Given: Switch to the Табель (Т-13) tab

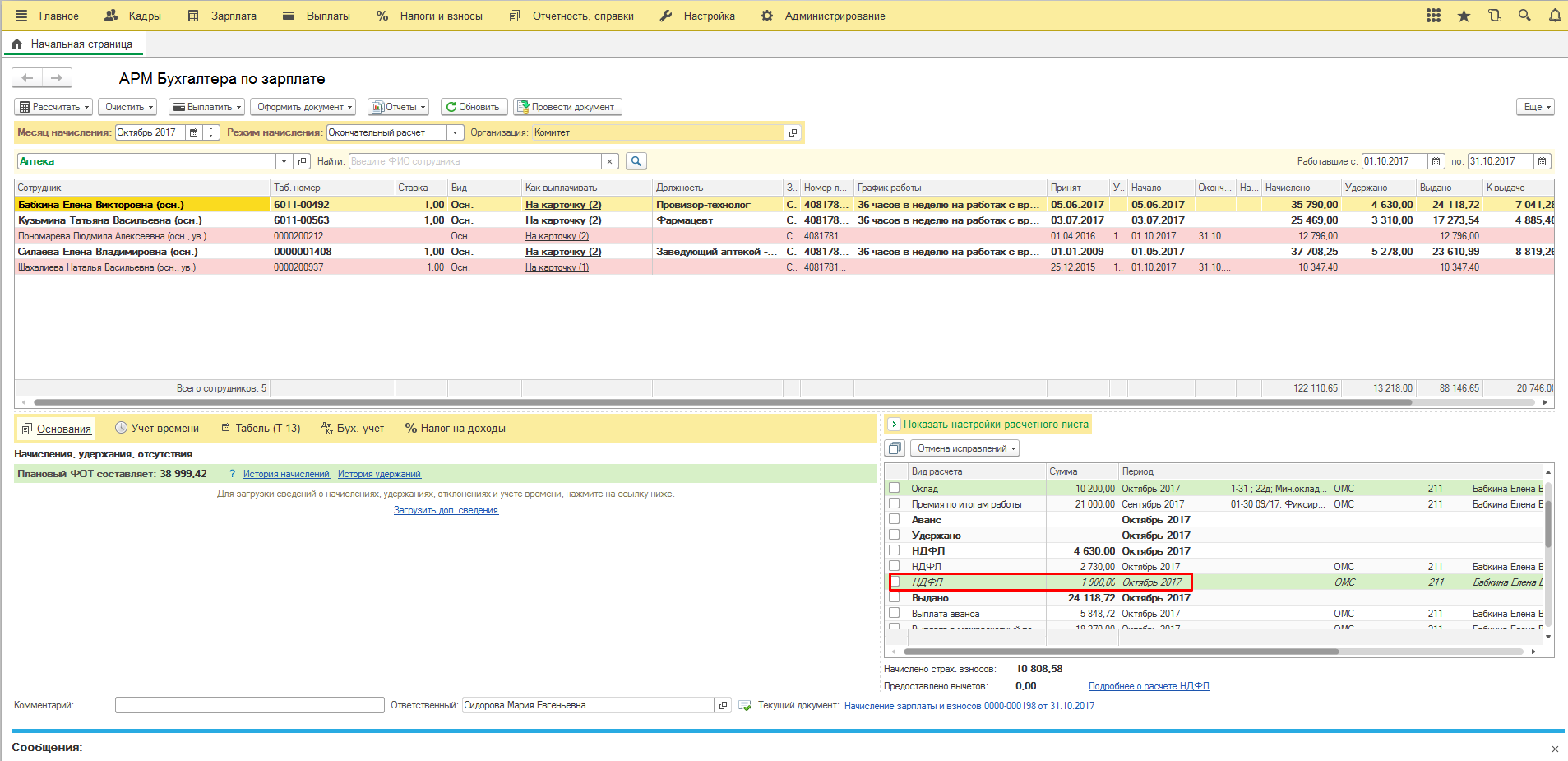Looking at the screenshot, I should 267,428.
